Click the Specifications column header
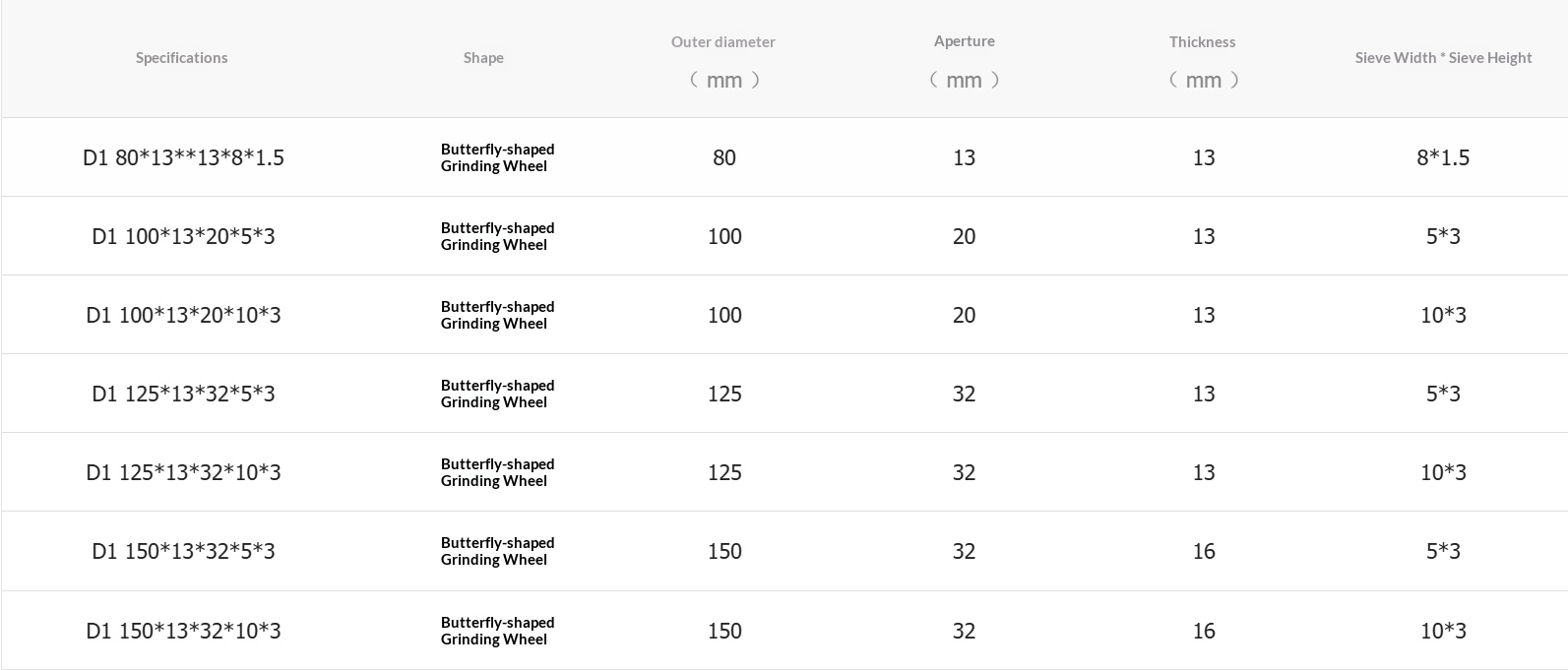This screenshot has width=1568, height=670. coord(181,58)
